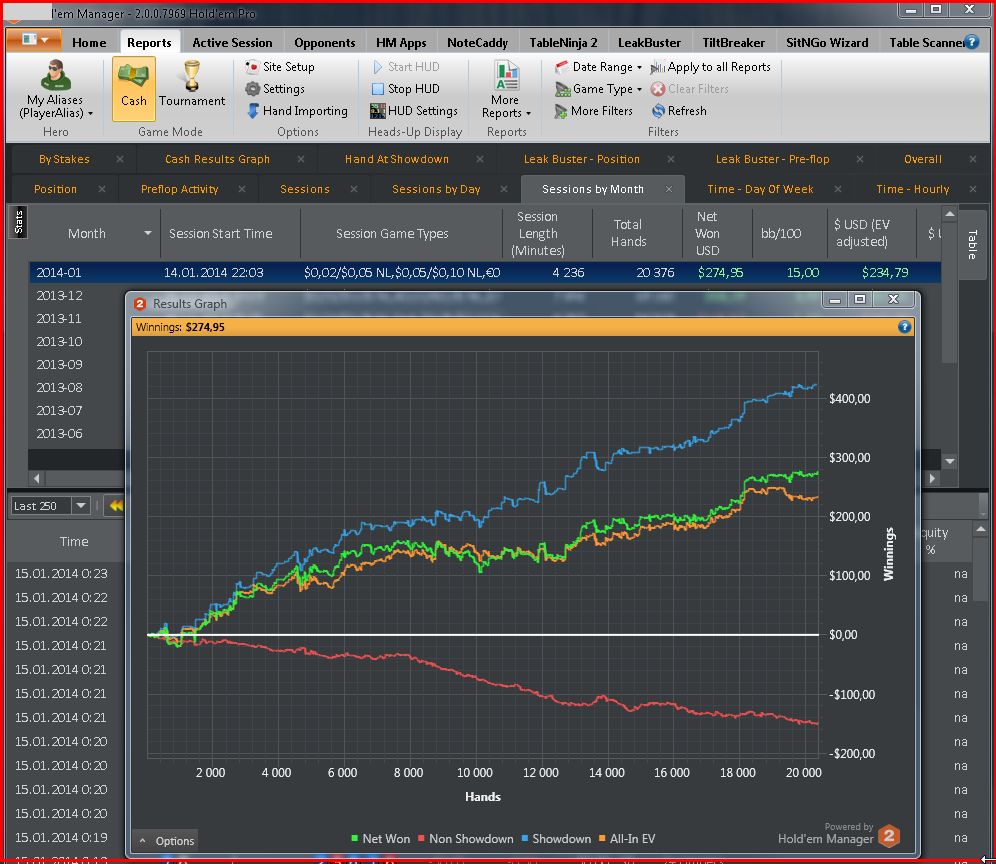Sort hands by Time column
The width and height of the screenshot is (996, 864).
(x=74, y=541)
